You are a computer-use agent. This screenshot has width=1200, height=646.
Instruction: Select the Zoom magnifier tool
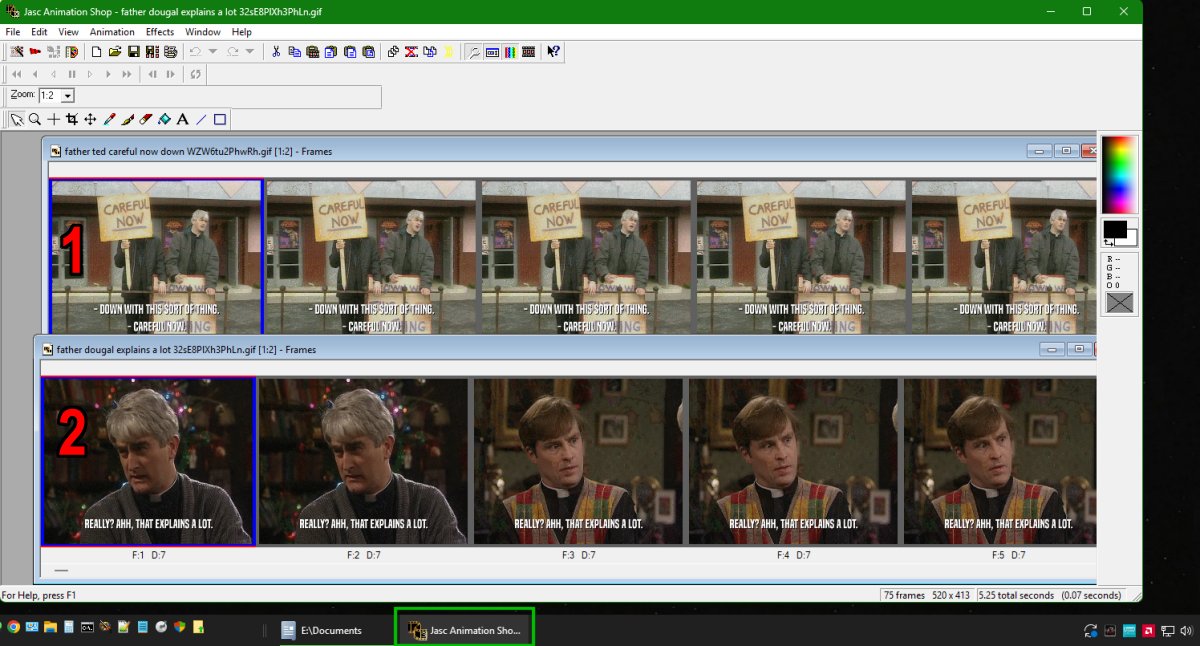point(34,119)
